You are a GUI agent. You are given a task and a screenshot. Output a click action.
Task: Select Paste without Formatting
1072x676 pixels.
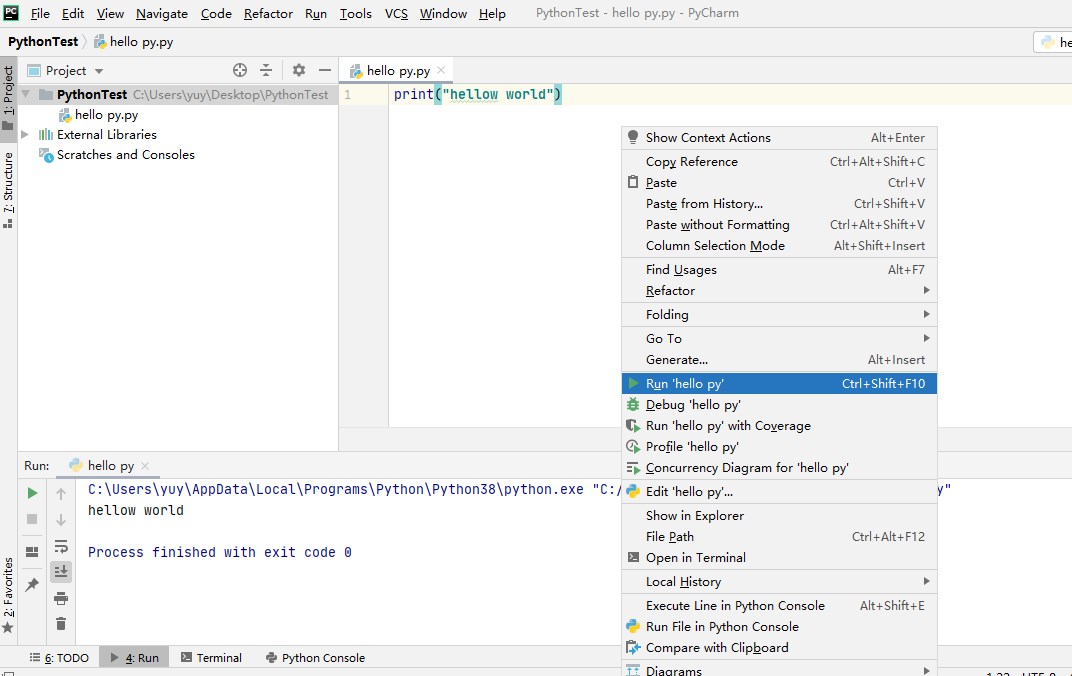[x=779, y=224]
